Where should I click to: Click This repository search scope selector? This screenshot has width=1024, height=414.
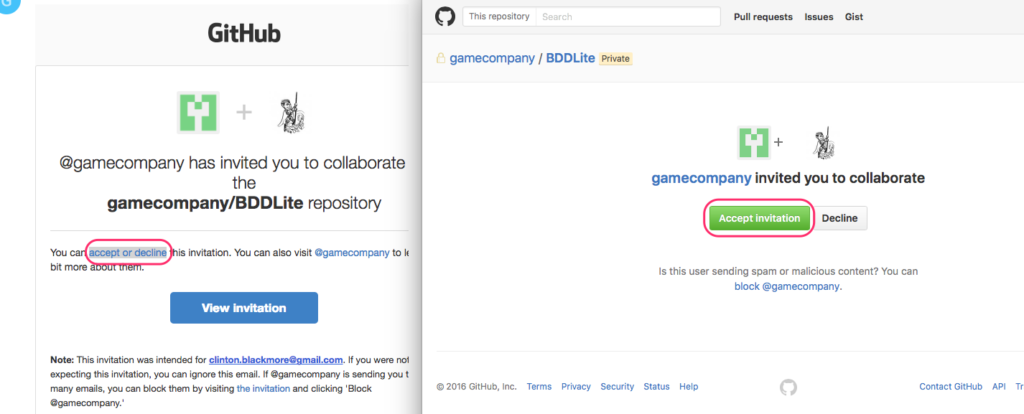[499, 17]
